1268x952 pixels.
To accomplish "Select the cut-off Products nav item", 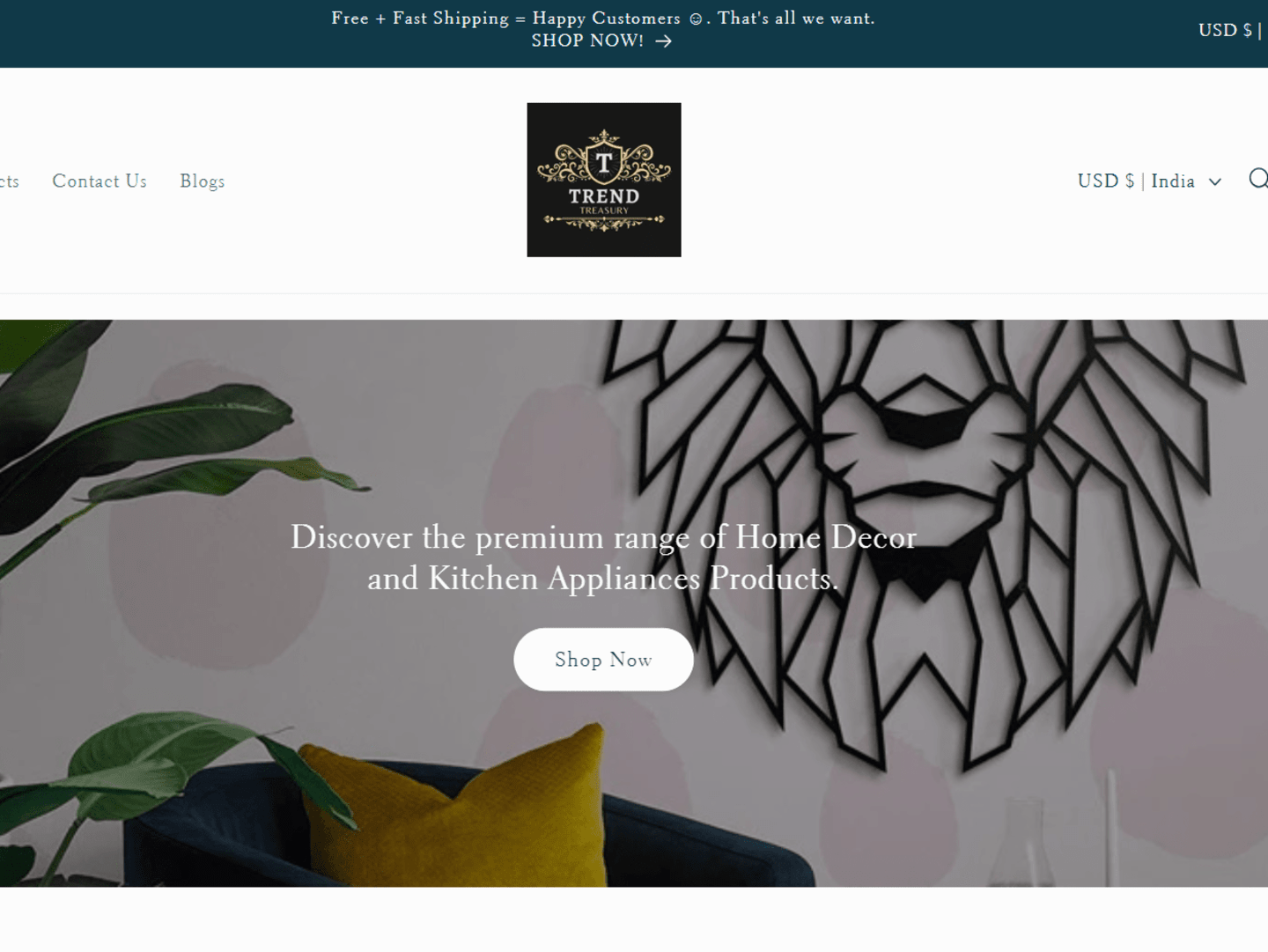I will pyautogui.click(x=9, y=181).
